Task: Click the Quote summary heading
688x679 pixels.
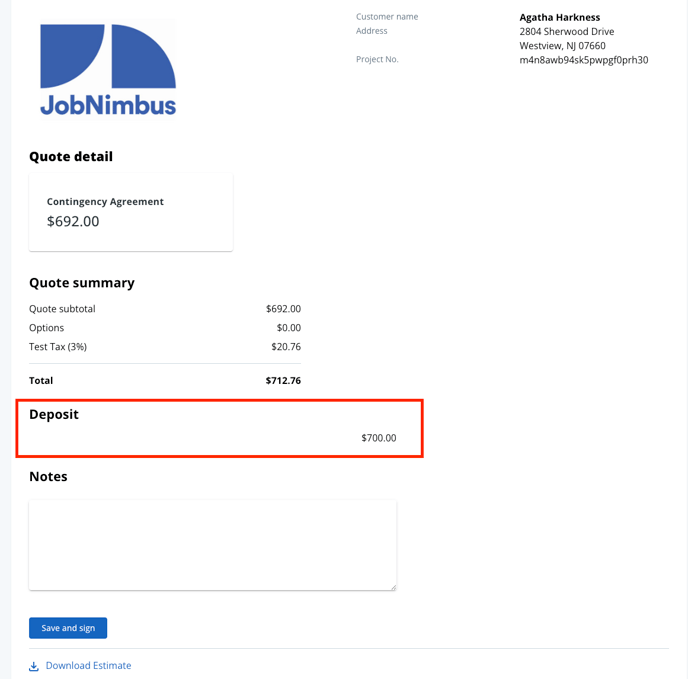Action: click(82, 283)
